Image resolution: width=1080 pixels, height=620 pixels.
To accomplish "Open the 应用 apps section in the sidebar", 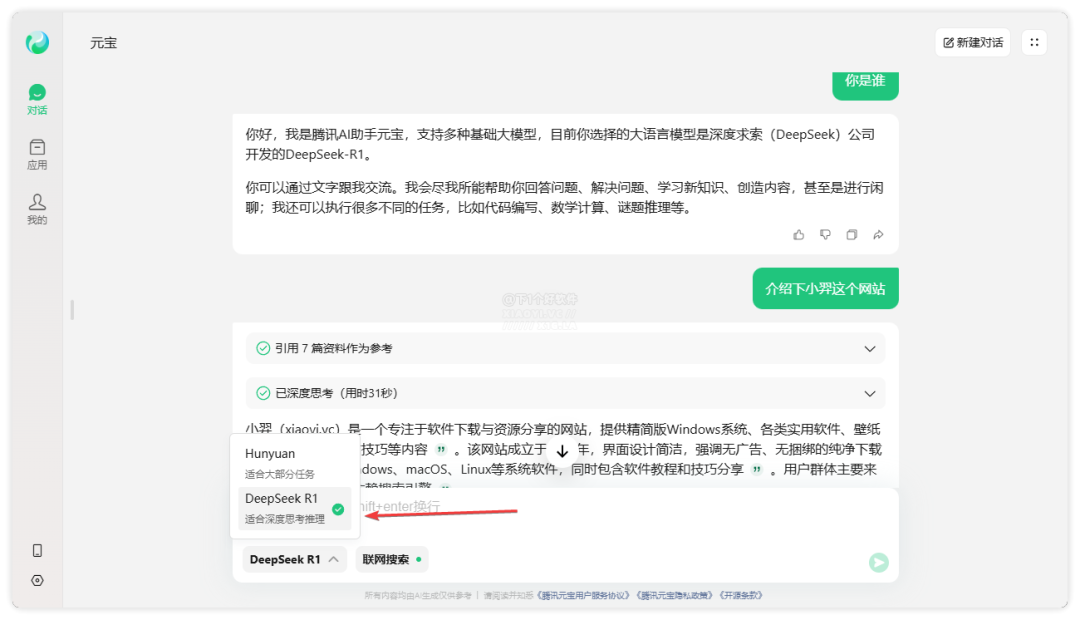I will [37, 155].
